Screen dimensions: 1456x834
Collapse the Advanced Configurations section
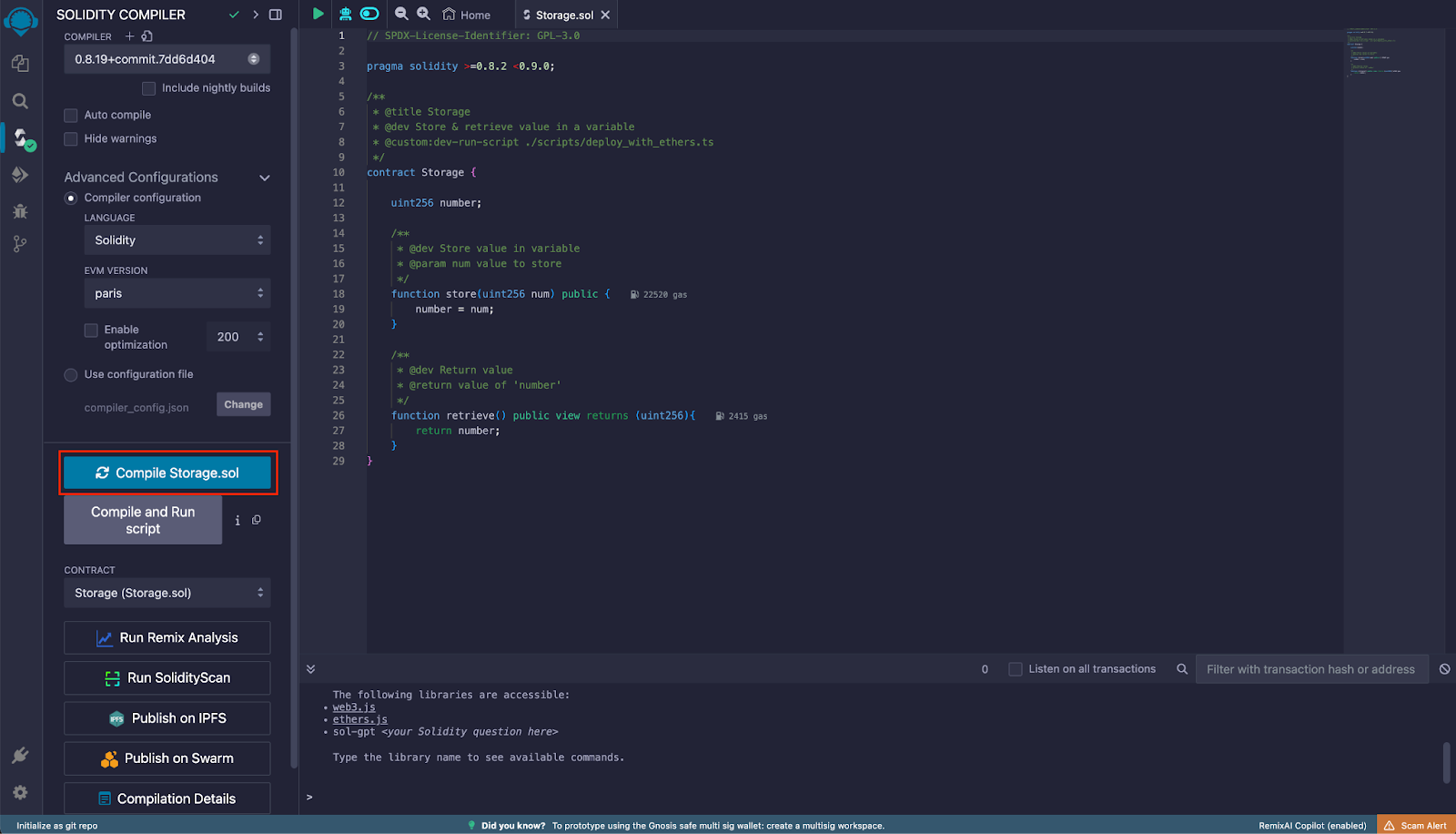[264, 178]
